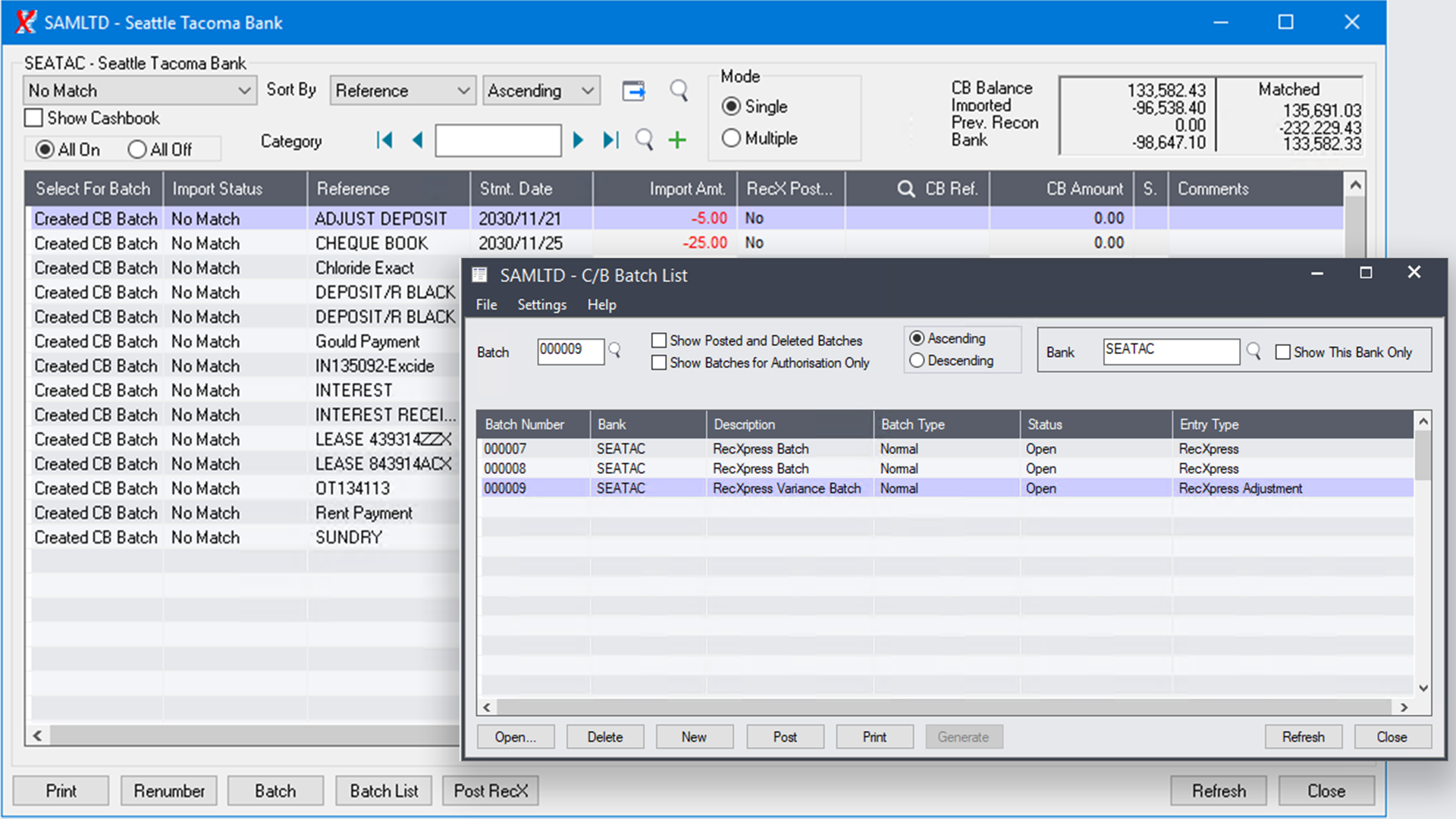1456x819 pixels.
Task: Open the File menu in C/B Batch List
Action: (x=485, y=305)
